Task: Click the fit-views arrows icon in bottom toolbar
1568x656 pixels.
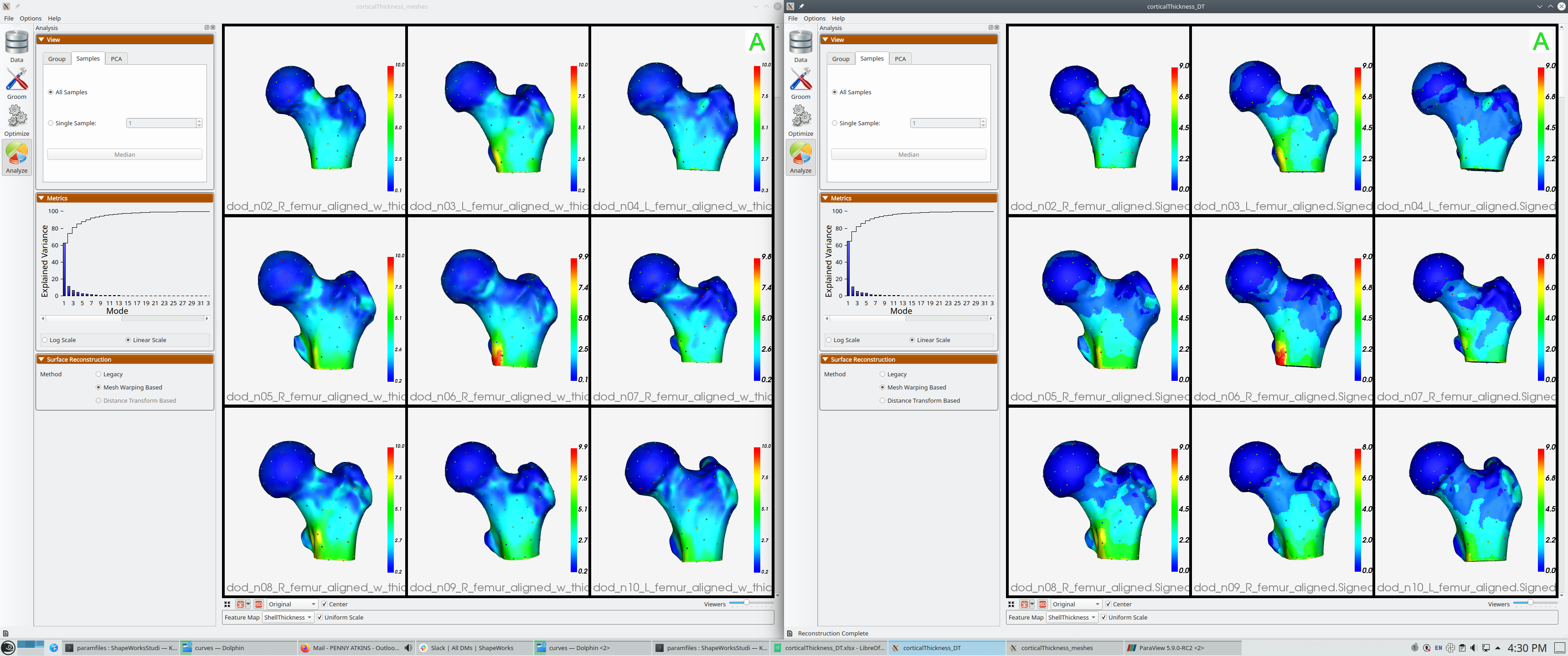Action: click(x=227, y=604)
